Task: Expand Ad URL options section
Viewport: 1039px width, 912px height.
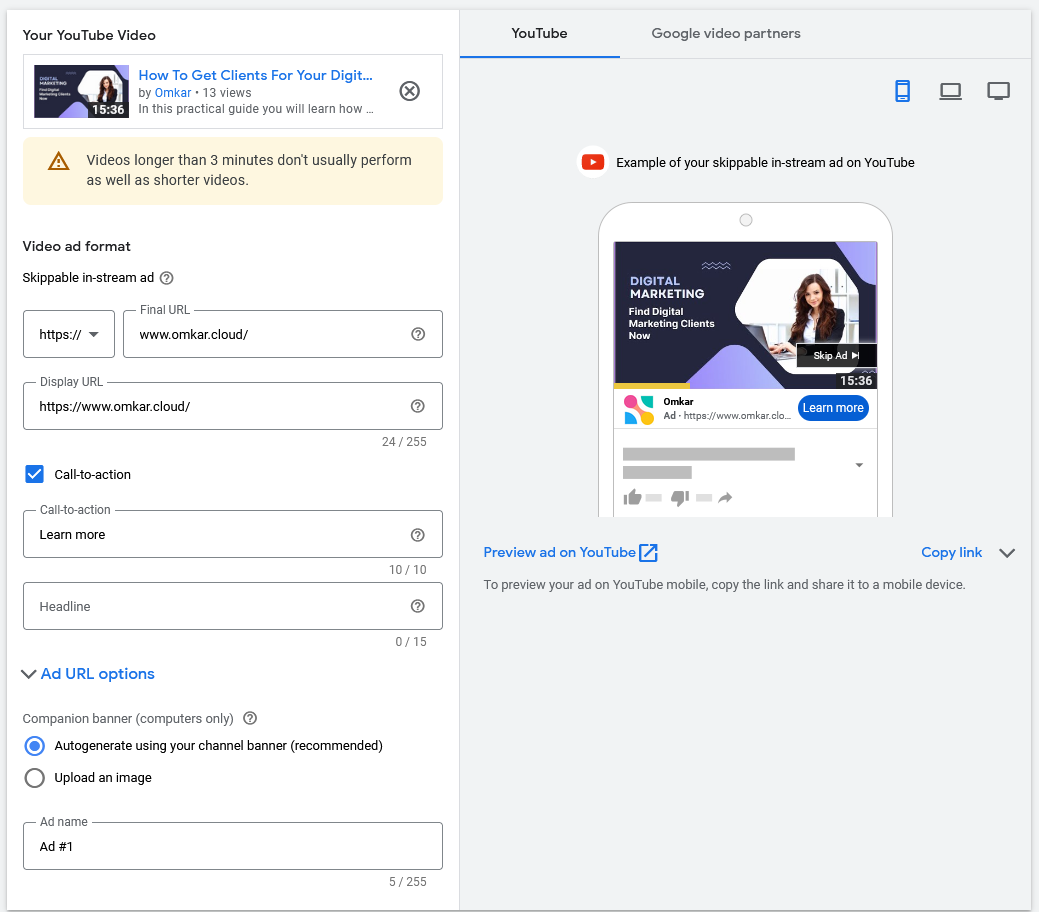Action: (x=88, y=674)
